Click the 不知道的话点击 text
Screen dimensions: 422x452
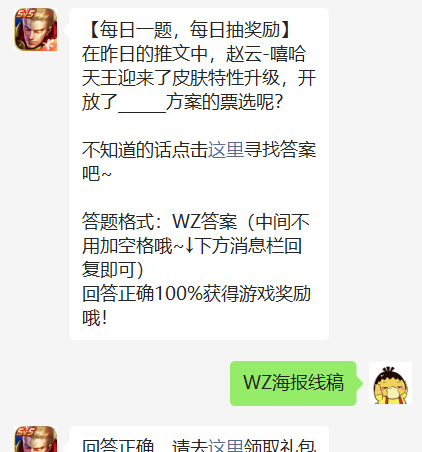[x=145, y=150]
